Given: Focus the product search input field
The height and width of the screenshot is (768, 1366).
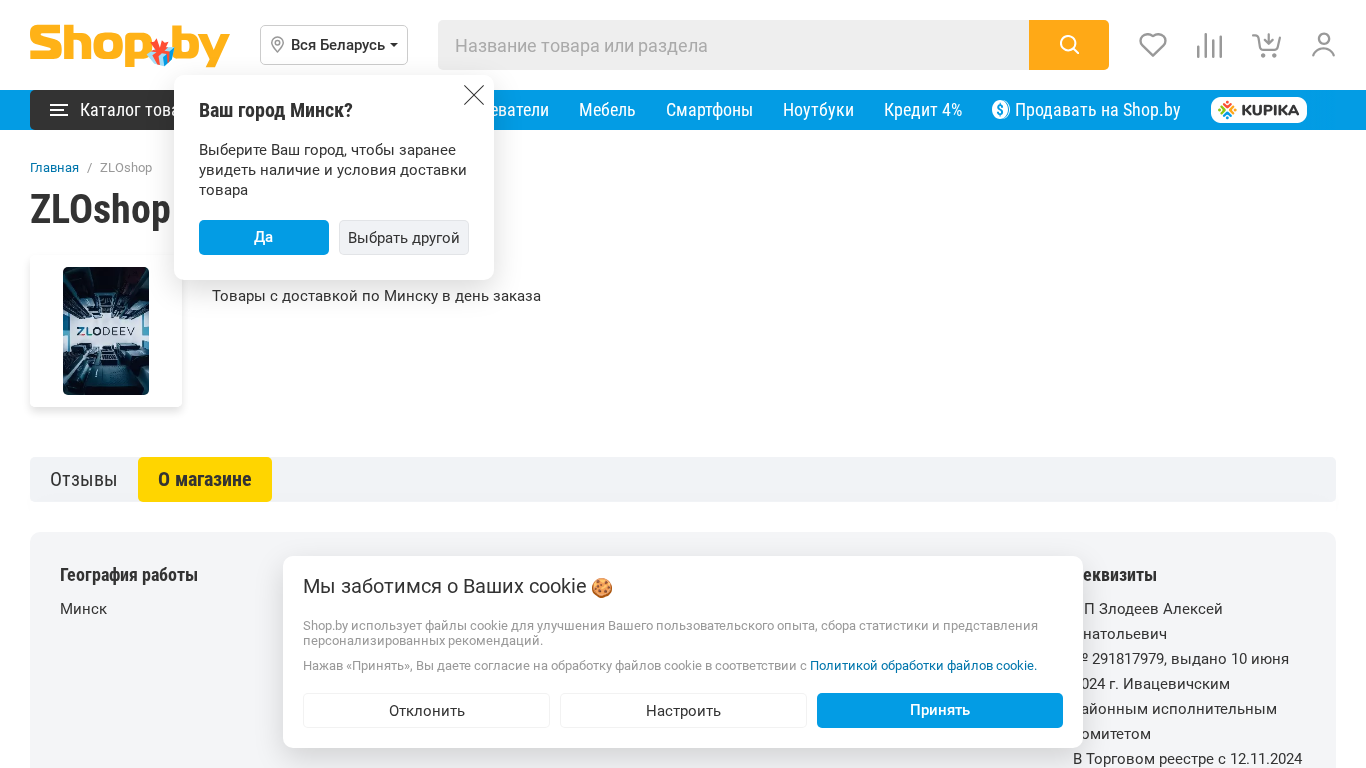Looking at the screenshot, I should coord(733,45).
